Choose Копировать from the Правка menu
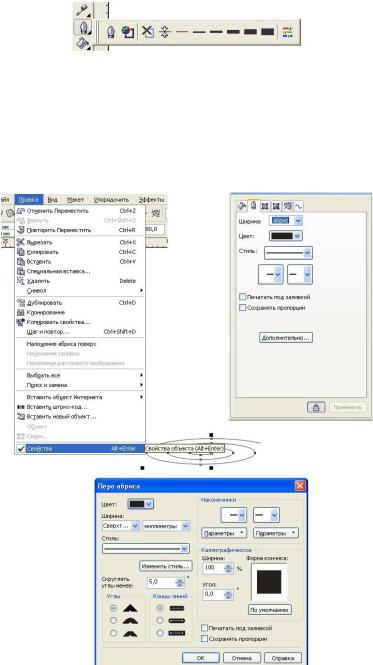 point(80,252)
